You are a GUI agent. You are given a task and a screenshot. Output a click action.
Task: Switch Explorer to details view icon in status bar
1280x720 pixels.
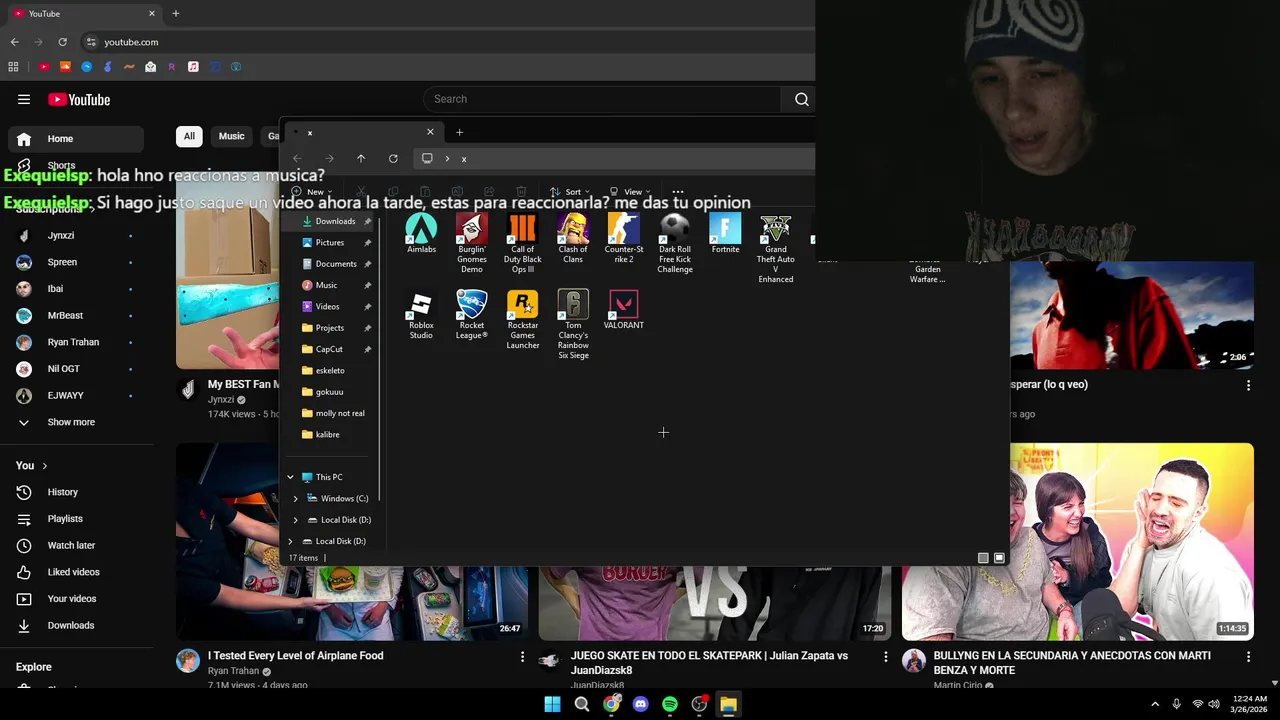983,558
